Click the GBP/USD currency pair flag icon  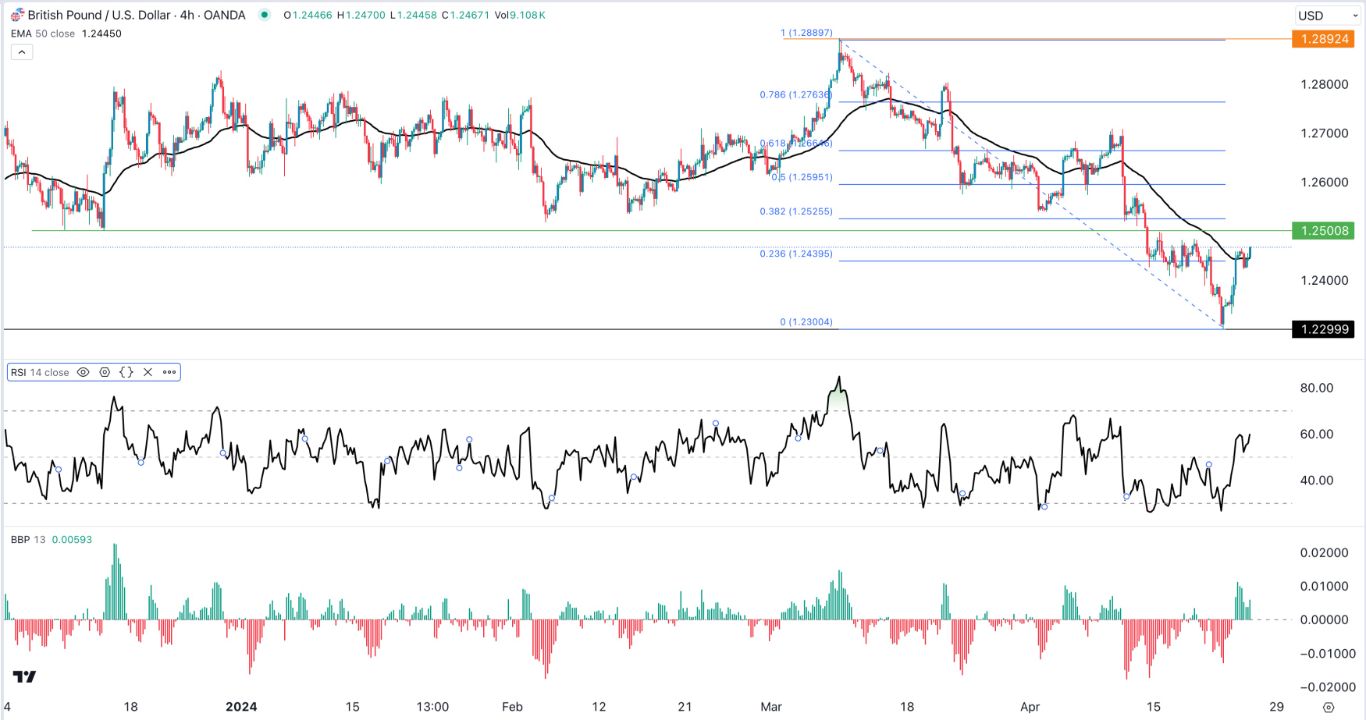point(18,14)
